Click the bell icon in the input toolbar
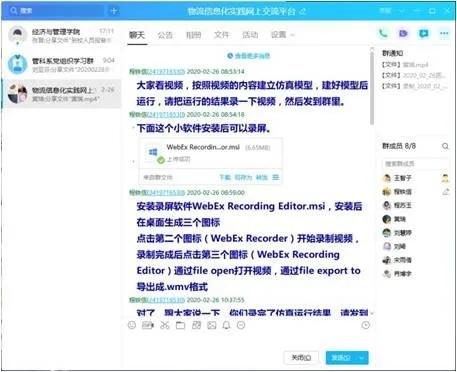The width and height of the screenshot is (457, 372). pos(226,325)
